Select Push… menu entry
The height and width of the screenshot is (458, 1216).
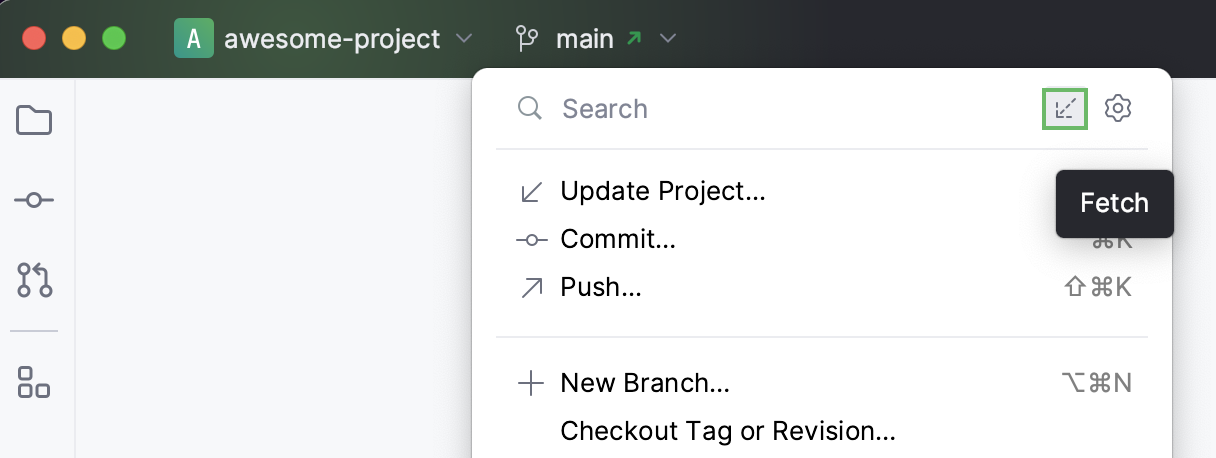click(600, 288)
